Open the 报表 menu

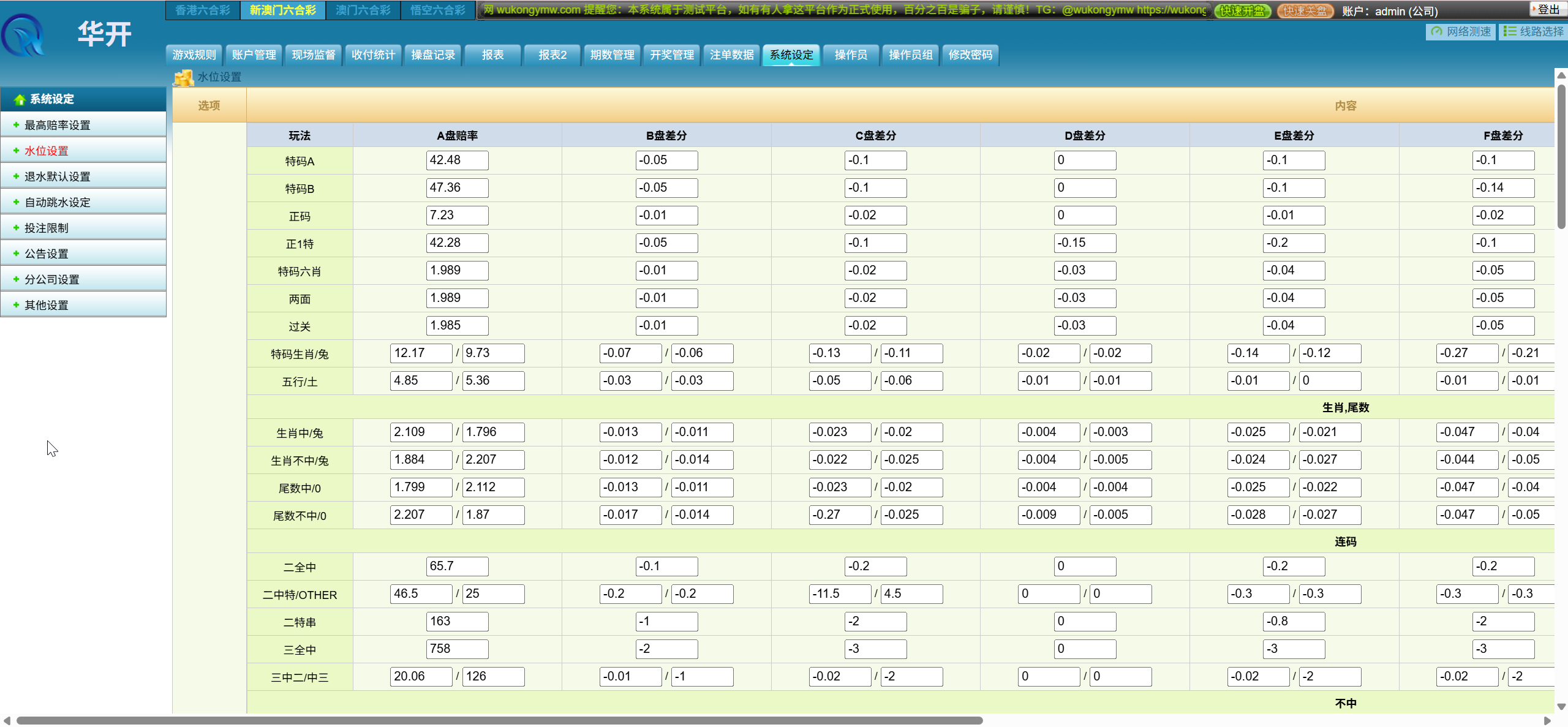[x=492, y=55]
